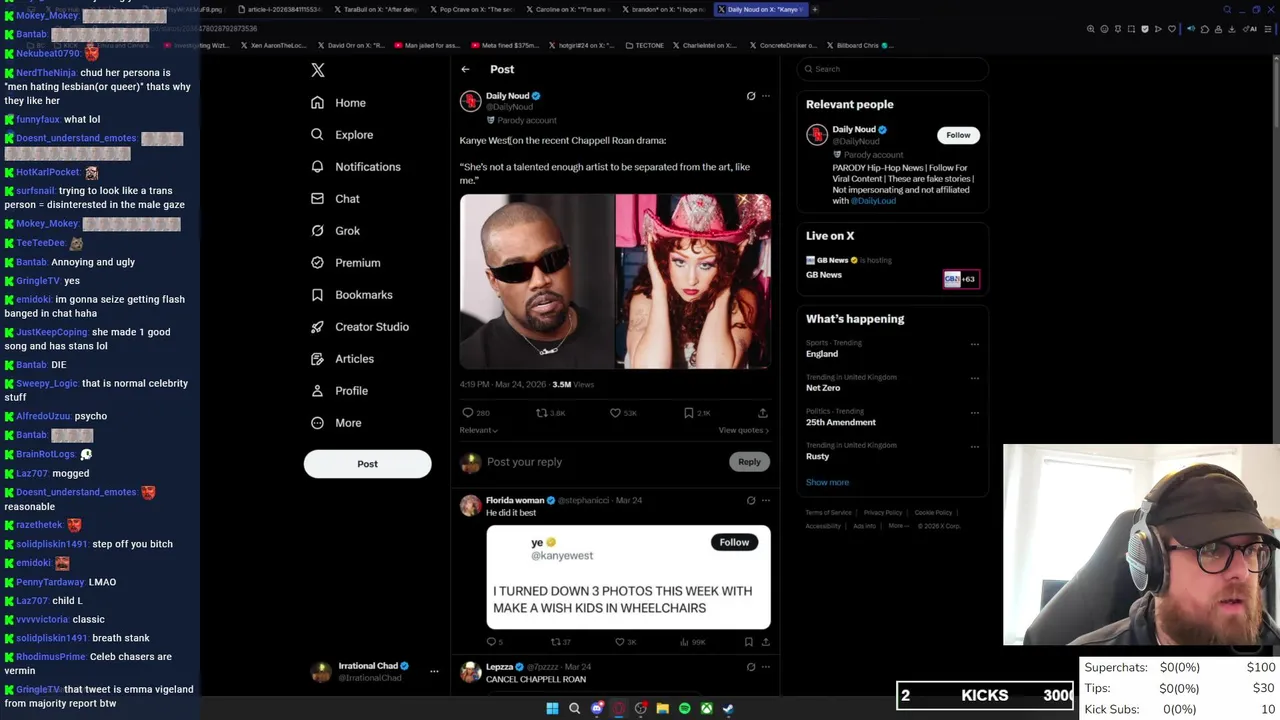The height and width of the screenshot is (720, 1280).
Task: Open Explore in X sidebar
Action: [342, 135]
